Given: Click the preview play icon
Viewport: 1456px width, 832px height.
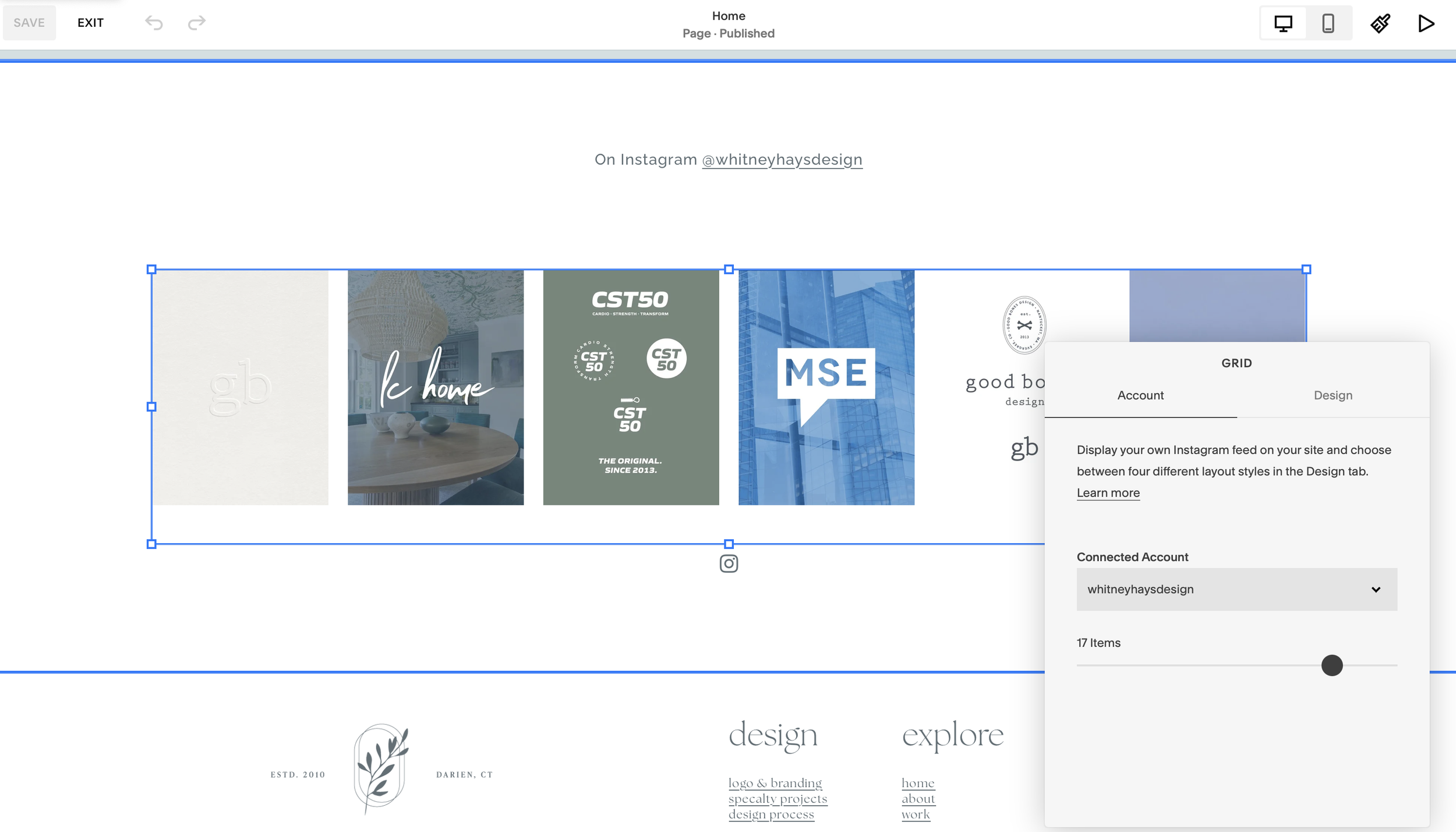Looking at the screenshot, I should pyautogui.click(x=1426, y=23).
